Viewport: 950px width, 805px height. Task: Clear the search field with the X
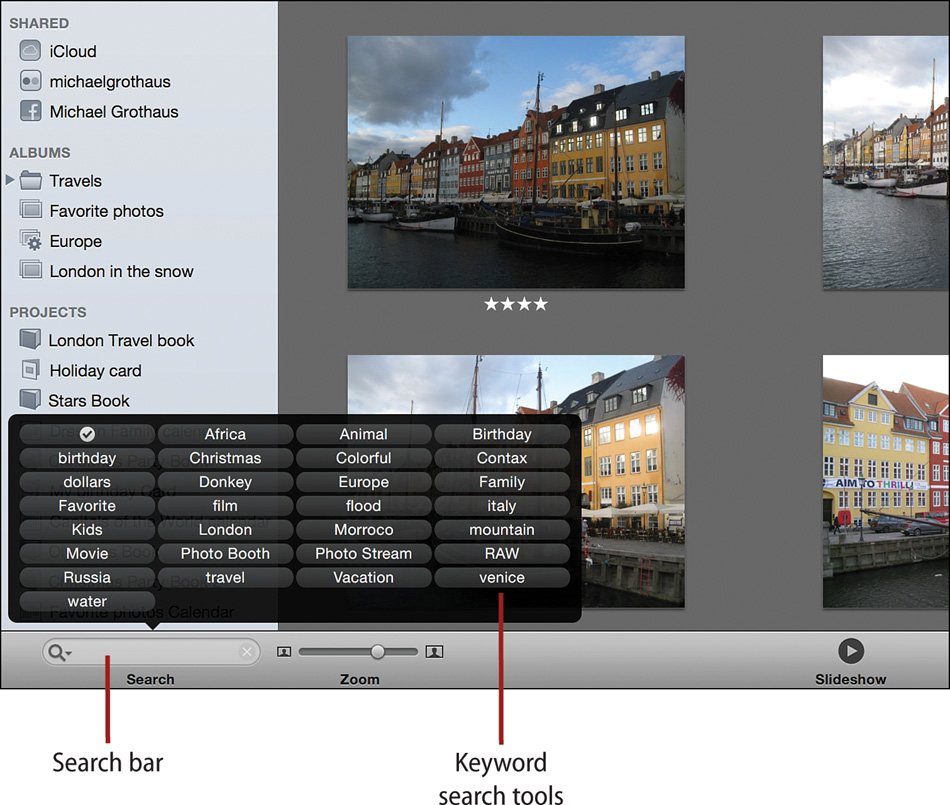(x=247, y=652)
